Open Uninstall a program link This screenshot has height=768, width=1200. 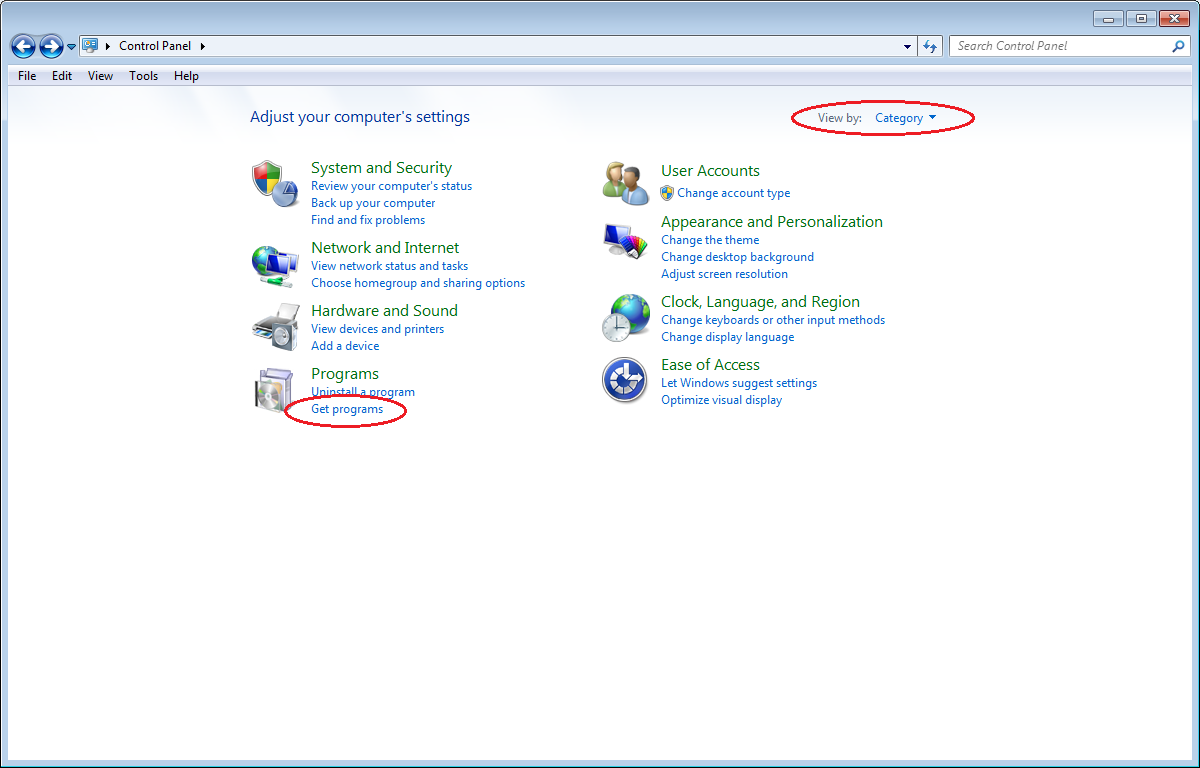pyautogui.click(x=363, y=392)
